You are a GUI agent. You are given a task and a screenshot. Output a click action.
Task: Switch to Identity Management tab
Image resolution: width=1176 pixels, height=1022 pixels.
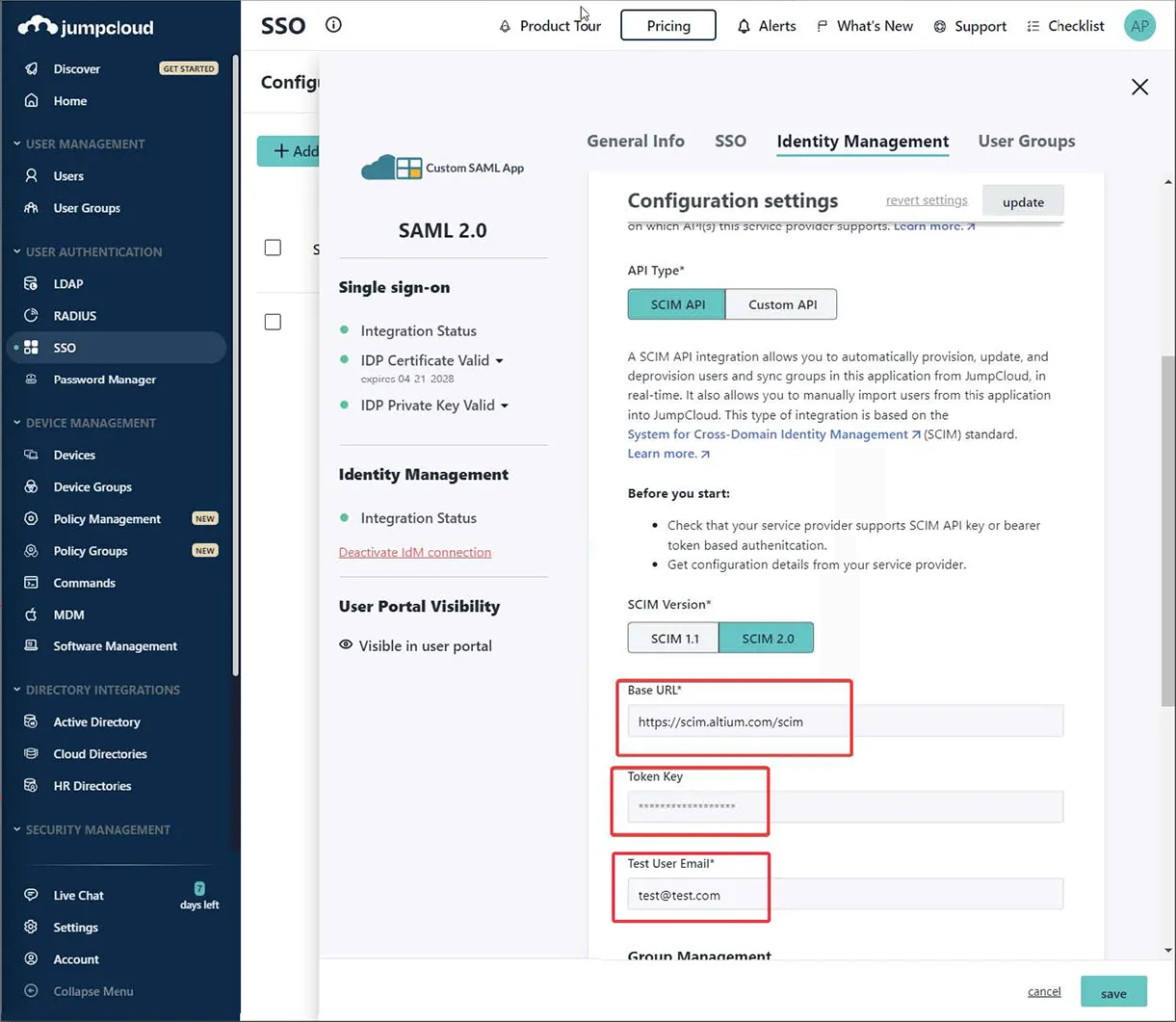coord(863,141)
